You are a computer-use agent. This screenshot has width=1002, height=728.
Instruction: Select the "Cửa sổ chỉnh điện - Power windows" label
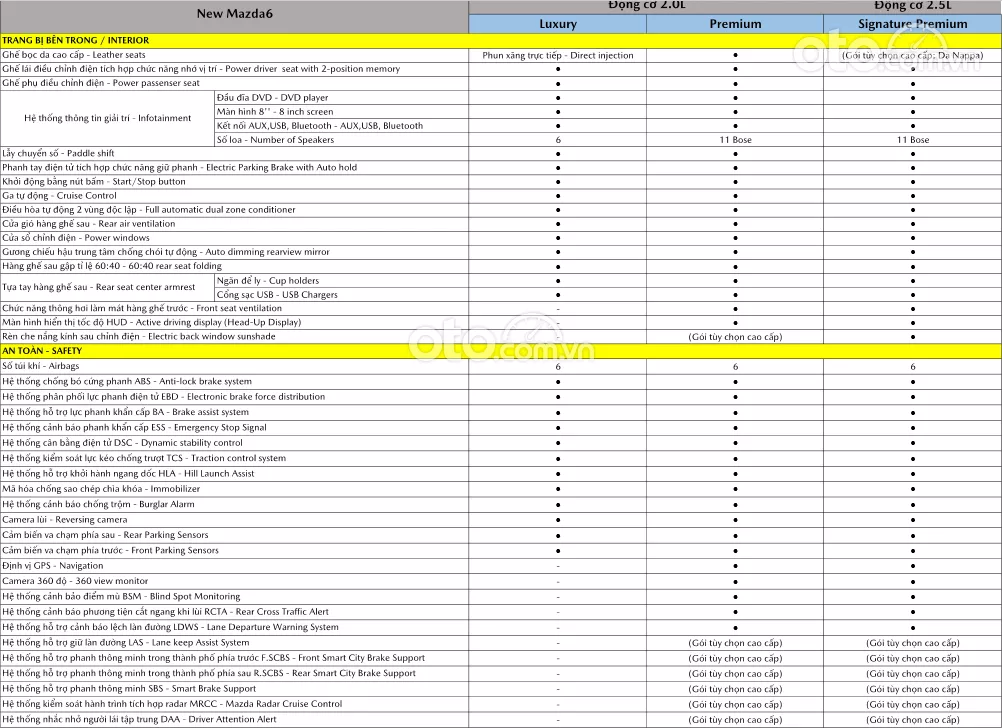point(75,238)
